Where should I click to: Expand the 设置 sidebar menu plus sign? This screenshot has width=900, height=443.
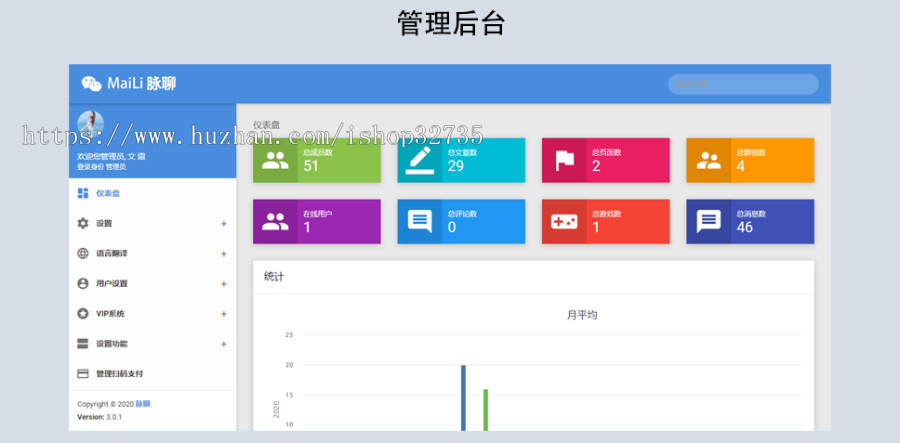[223, 224]
